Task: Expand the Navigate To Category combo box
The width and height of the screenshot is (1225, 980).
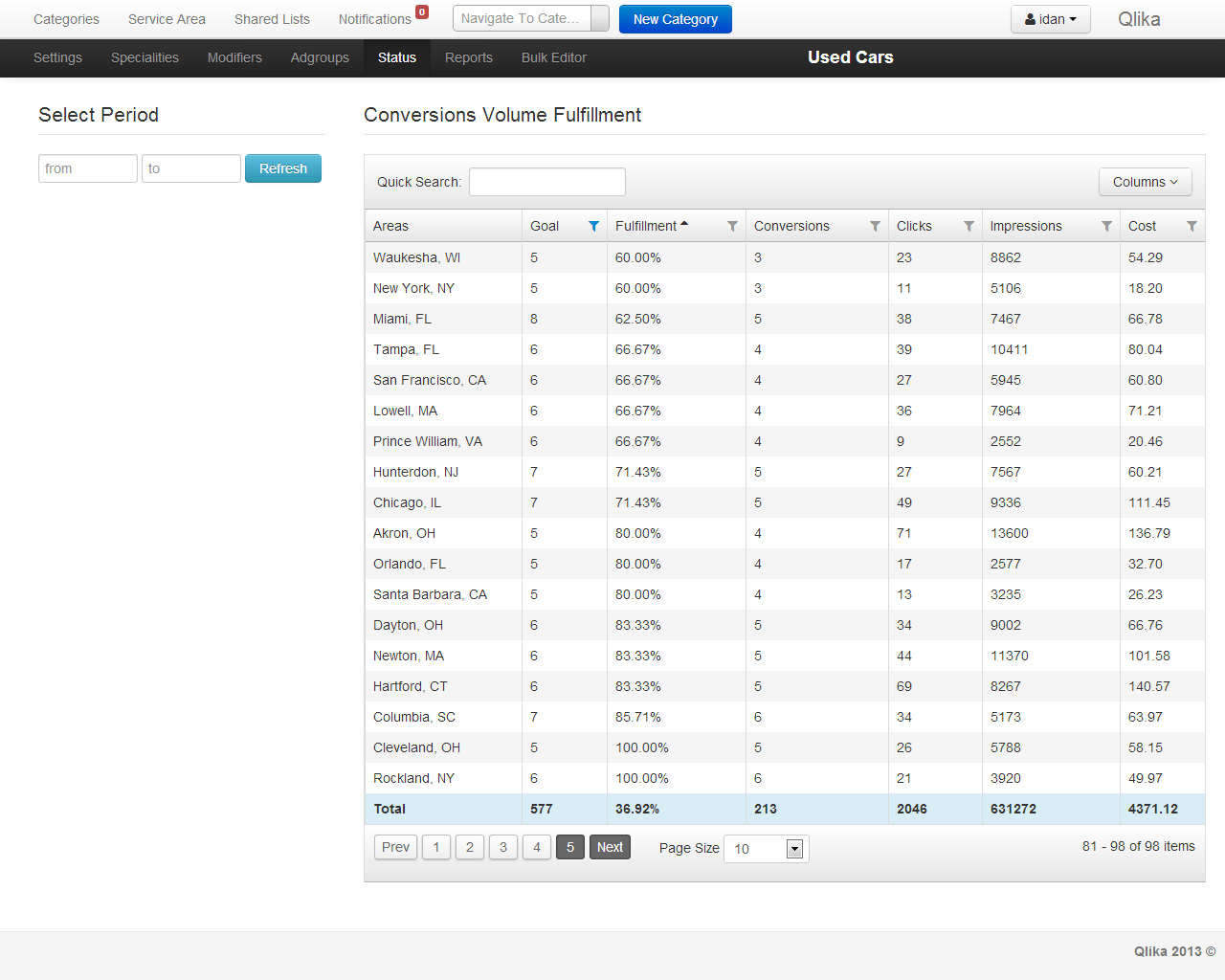Action: (599, 18)
